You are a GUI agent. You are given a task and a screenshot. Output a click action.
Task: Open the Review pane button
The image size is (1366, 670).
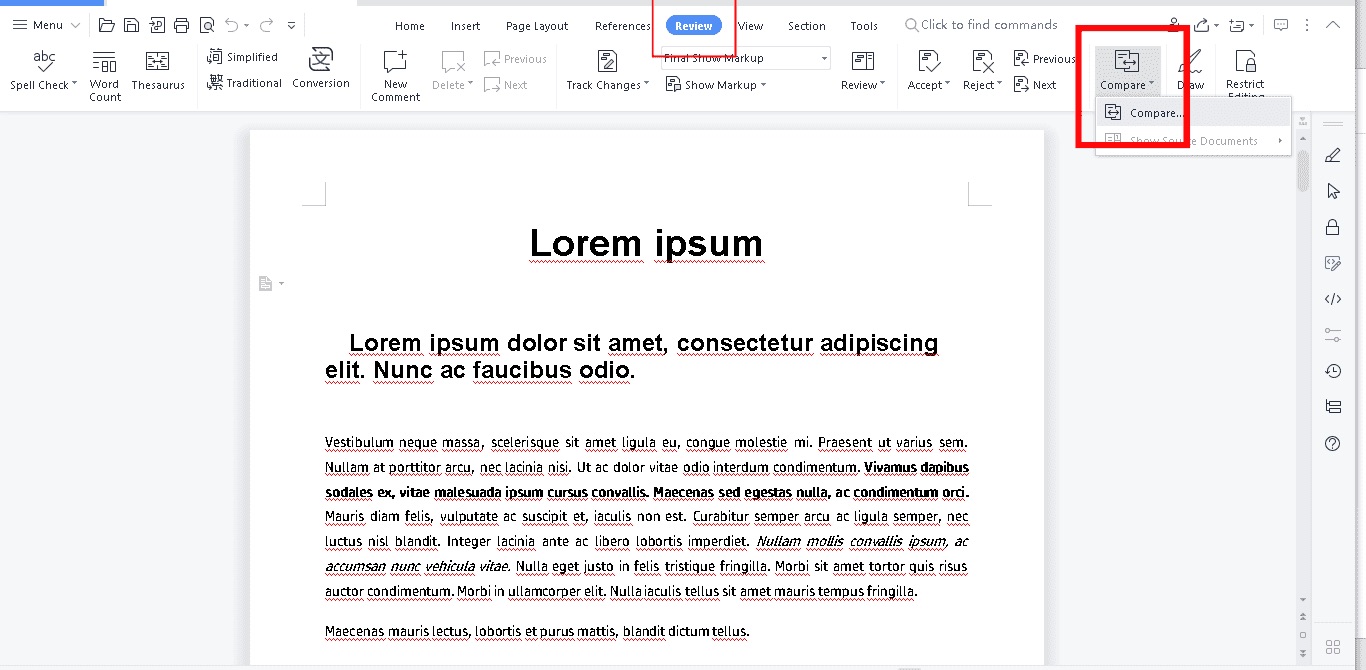(x=860, y=70)
